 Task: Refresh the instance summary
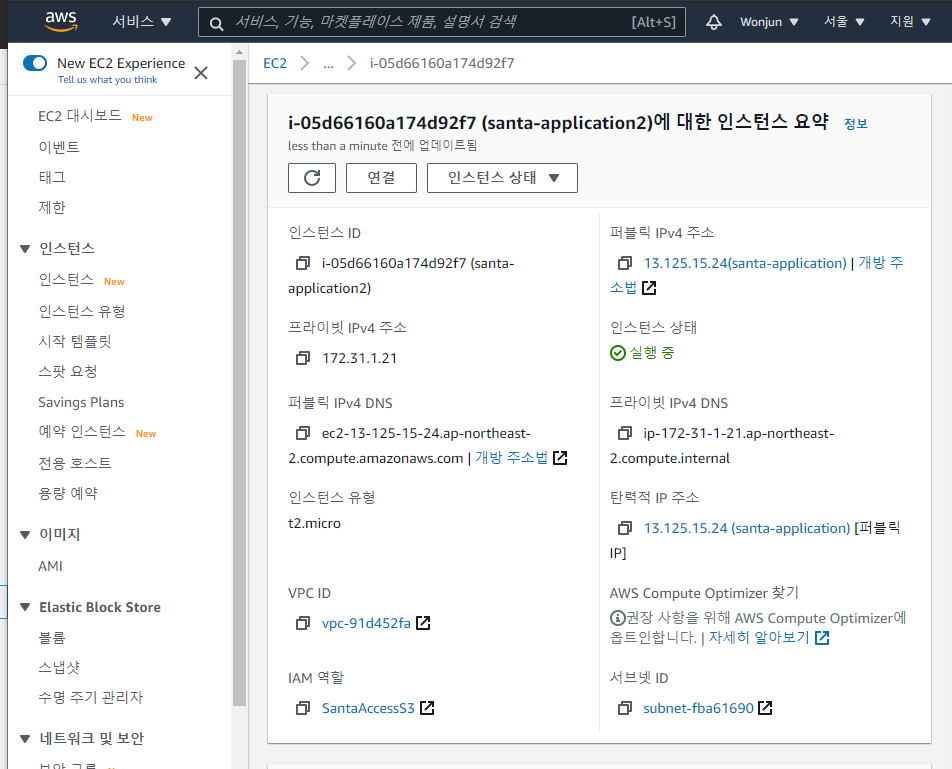(311, 178)
